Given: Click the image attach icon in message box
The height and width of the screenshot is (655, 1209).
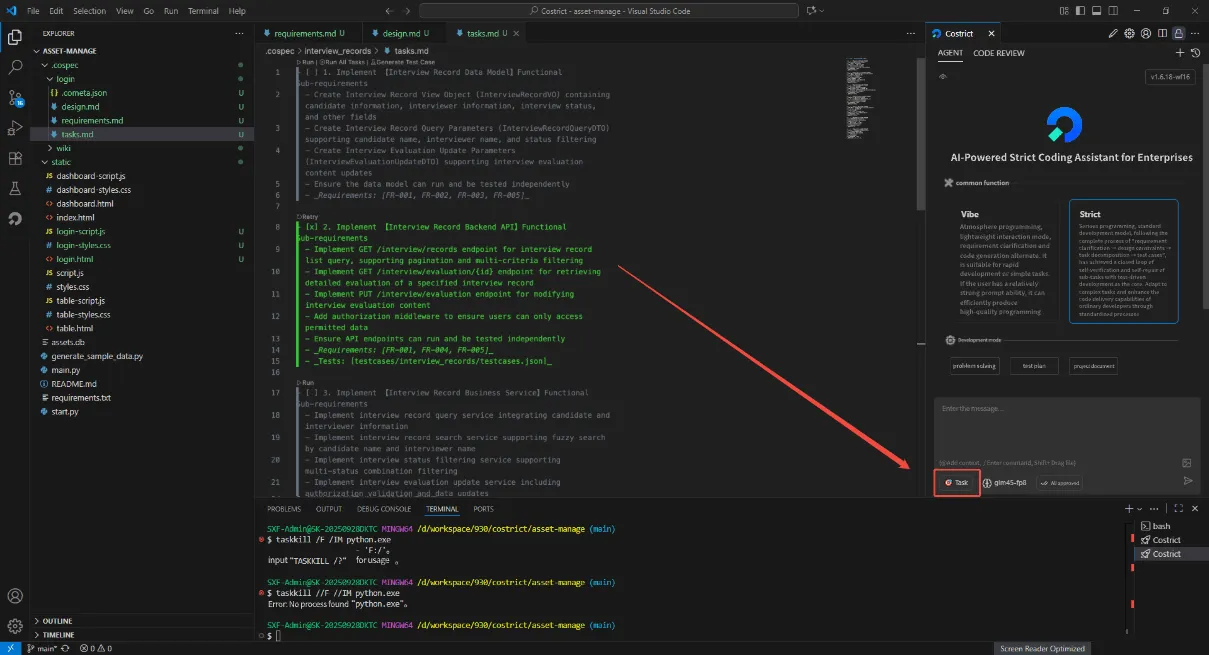Looking at the screenshot, I should pos(1187,463).
